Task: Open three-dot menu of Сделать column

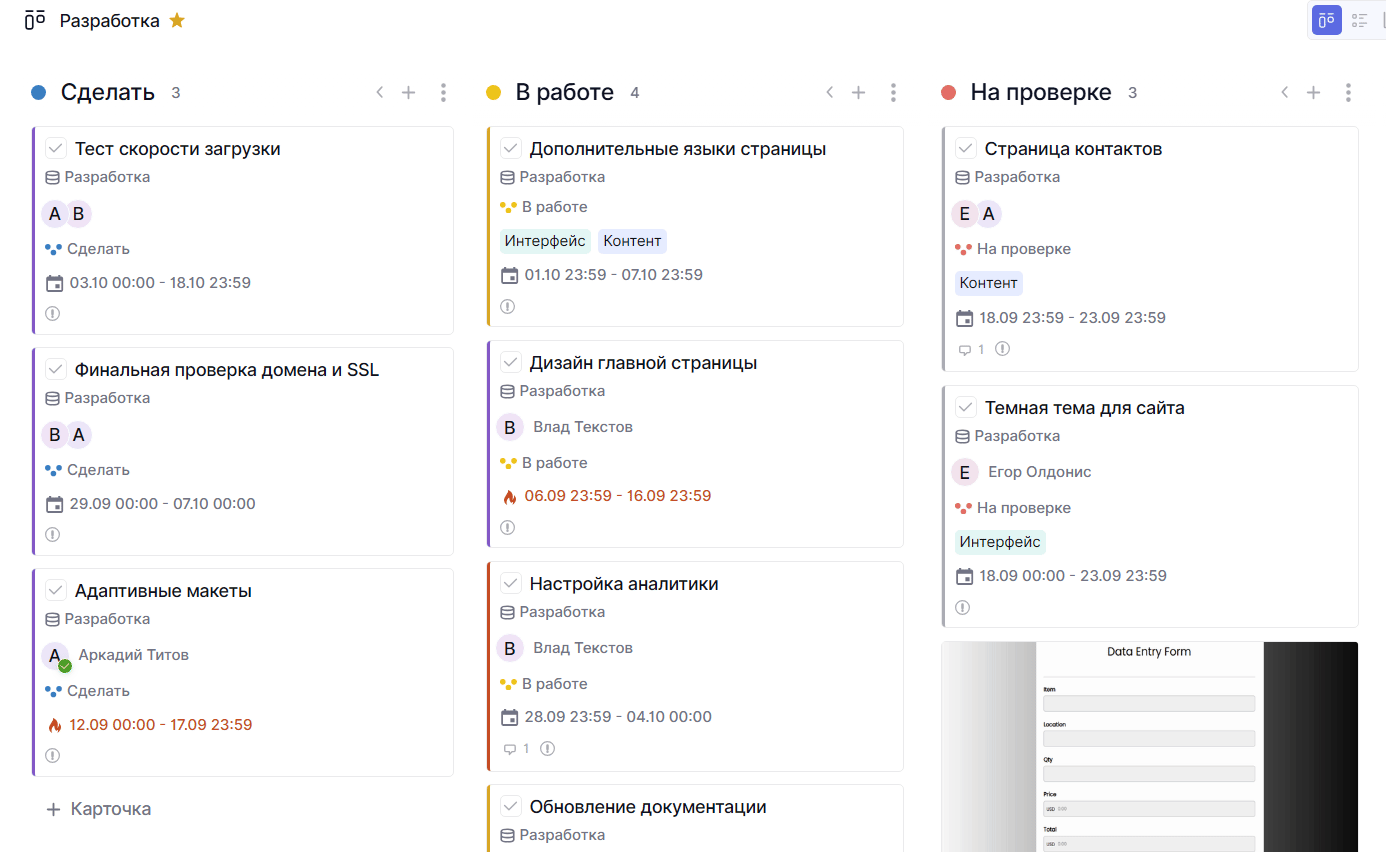Action: point(443,93)
